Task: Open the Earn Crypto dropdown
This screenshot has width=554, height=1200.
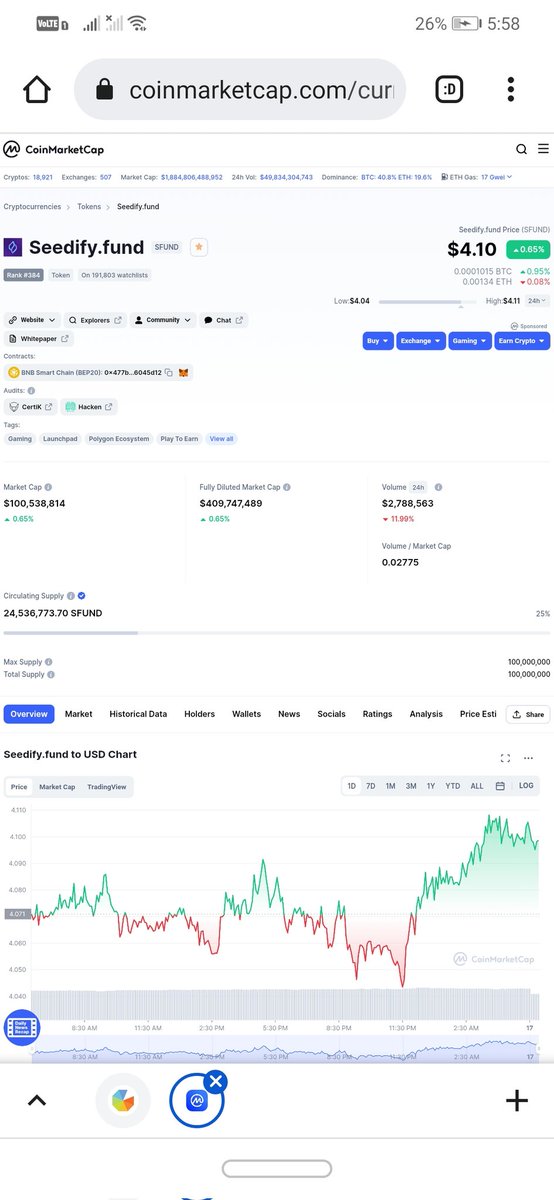Action: [x=522, y=341]
